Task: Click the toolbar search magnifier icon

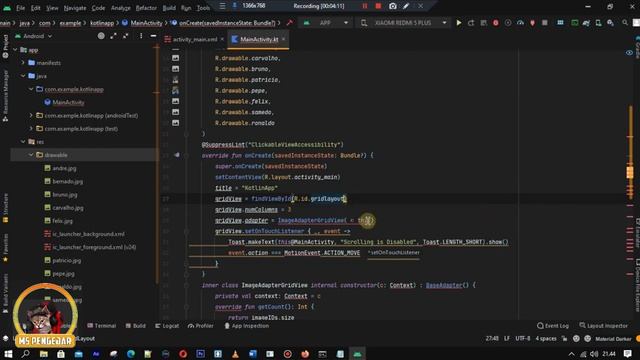Action: point(625,23)
